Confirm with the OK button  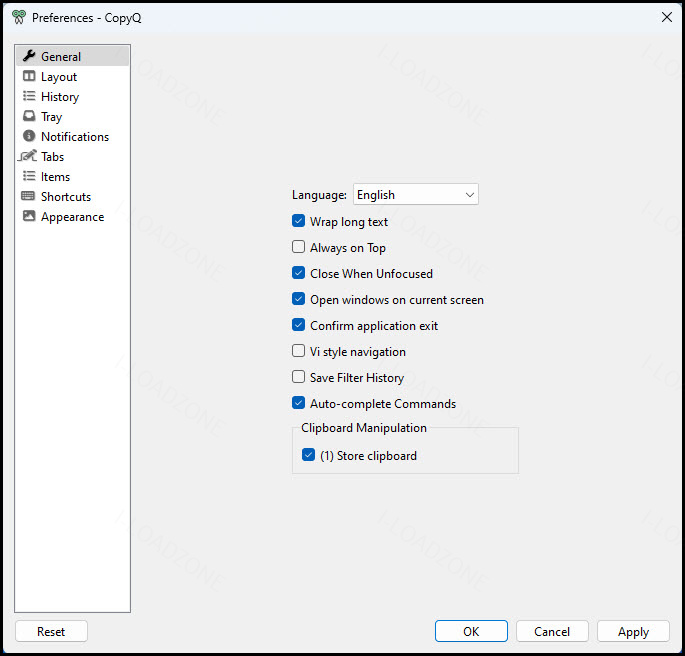471,631
